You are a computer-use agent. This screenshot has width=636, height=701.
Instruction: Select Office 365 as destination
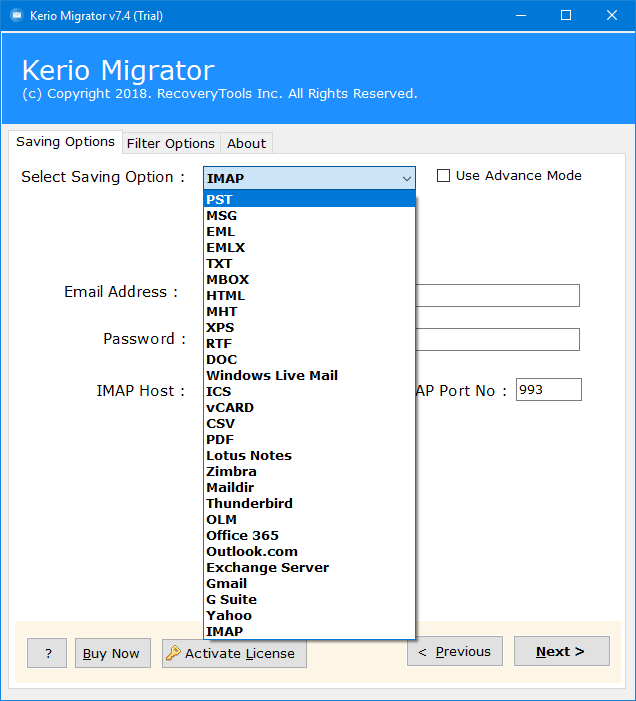[309, 536]
